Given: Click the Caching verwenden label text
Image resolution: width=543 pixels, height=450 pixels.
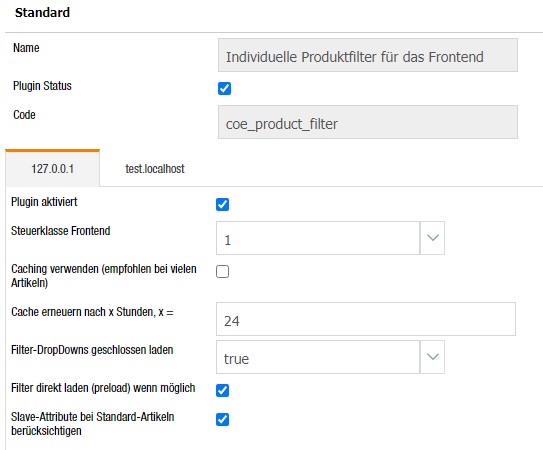Looking at the screenshot, I should pyautogui.click(x=104, y=276).
